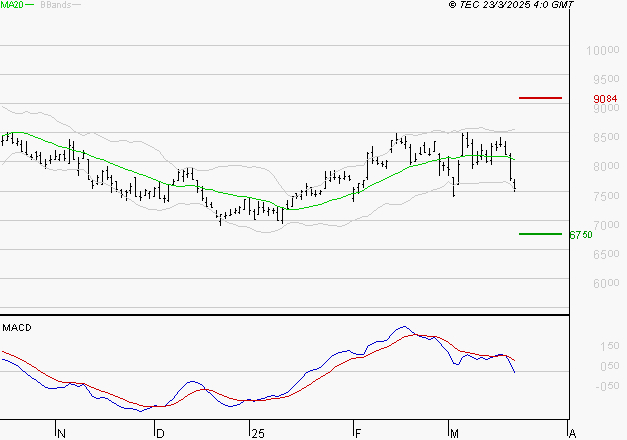Click the 8000 price axis label
Image resolution: width=627 pixels, height=440 pixels.
[604, 167]
